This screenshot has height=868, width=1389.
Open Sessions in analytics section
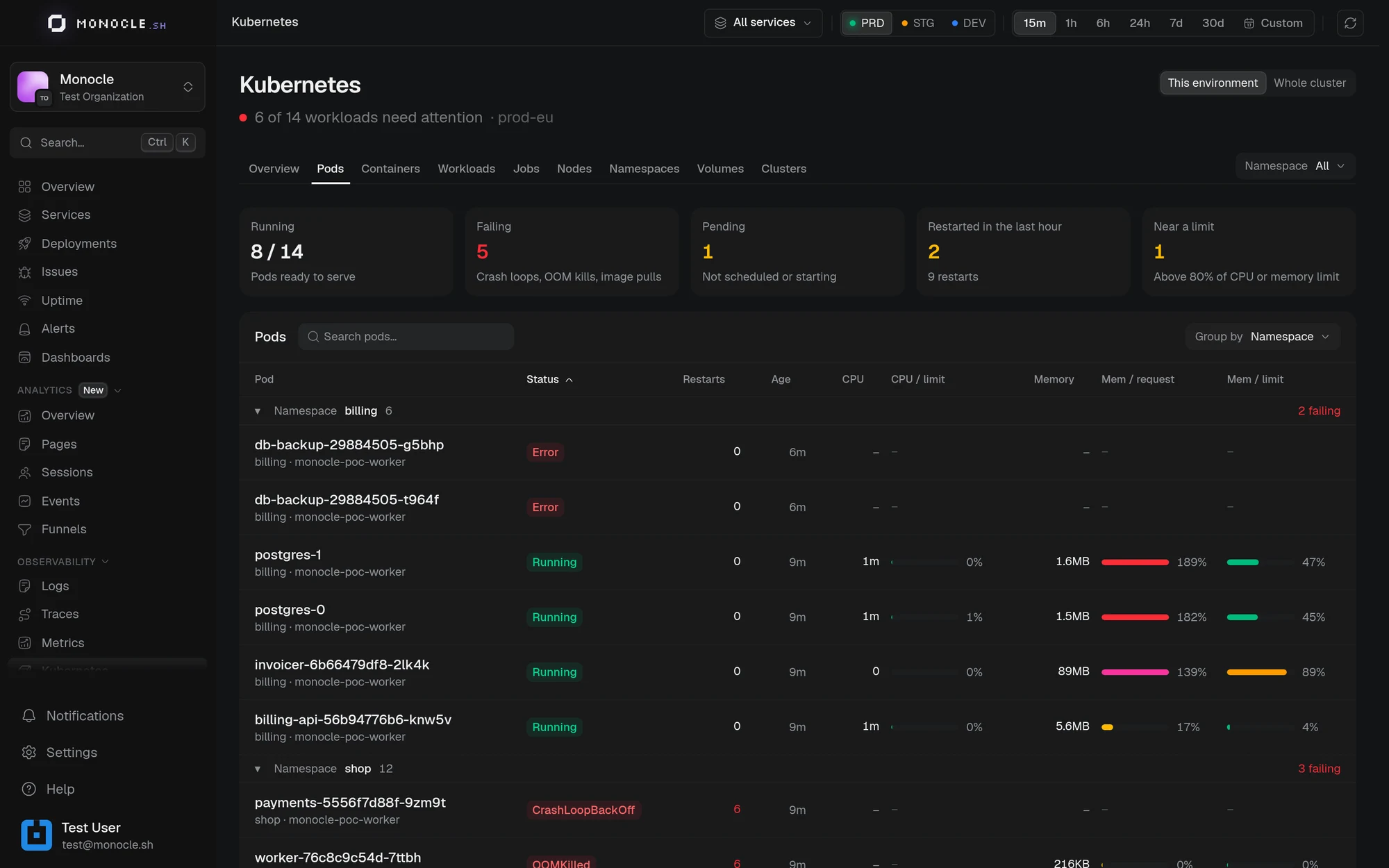[x=108, y=473]
